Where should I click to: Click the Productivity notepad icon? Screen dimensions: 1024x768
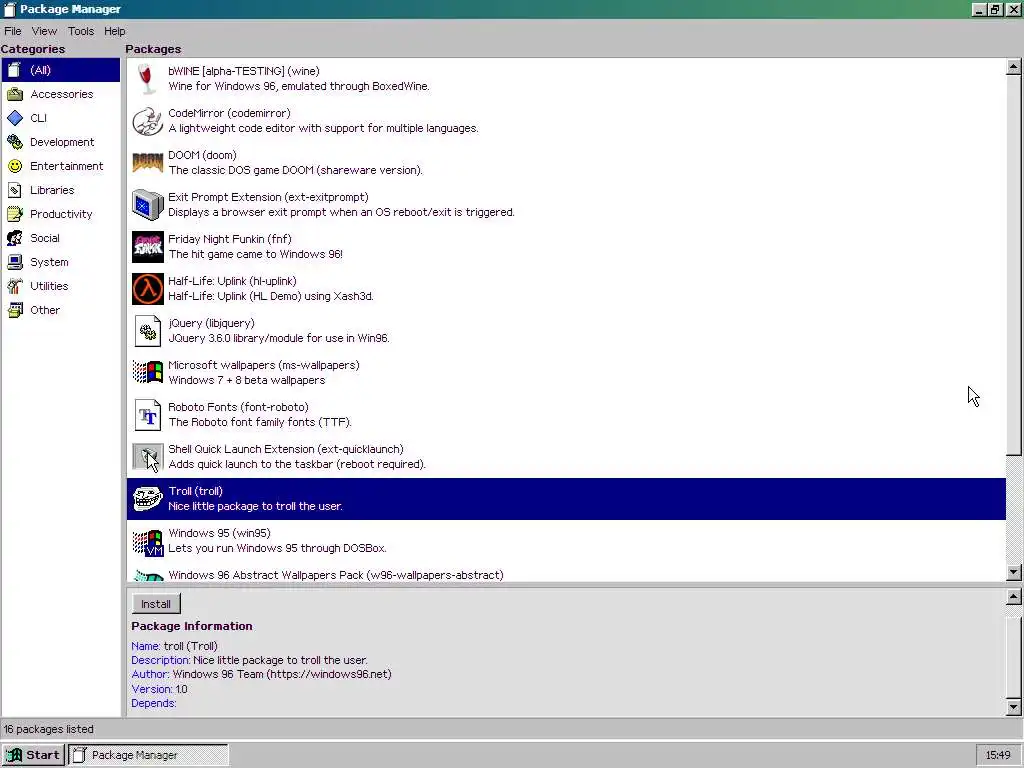[x=15, y=214]
